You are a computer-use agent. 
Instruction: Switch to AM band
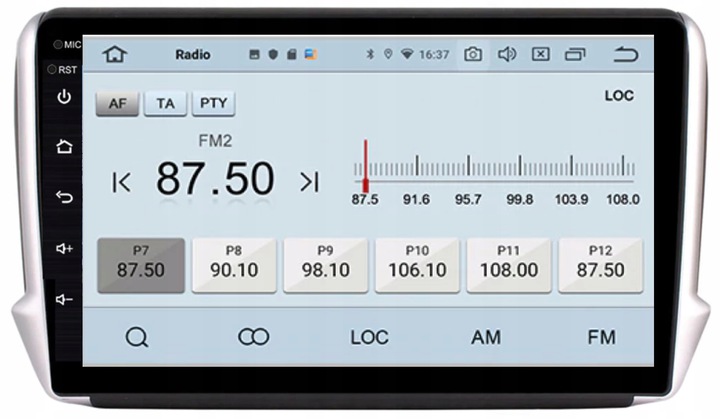[485, 337]
